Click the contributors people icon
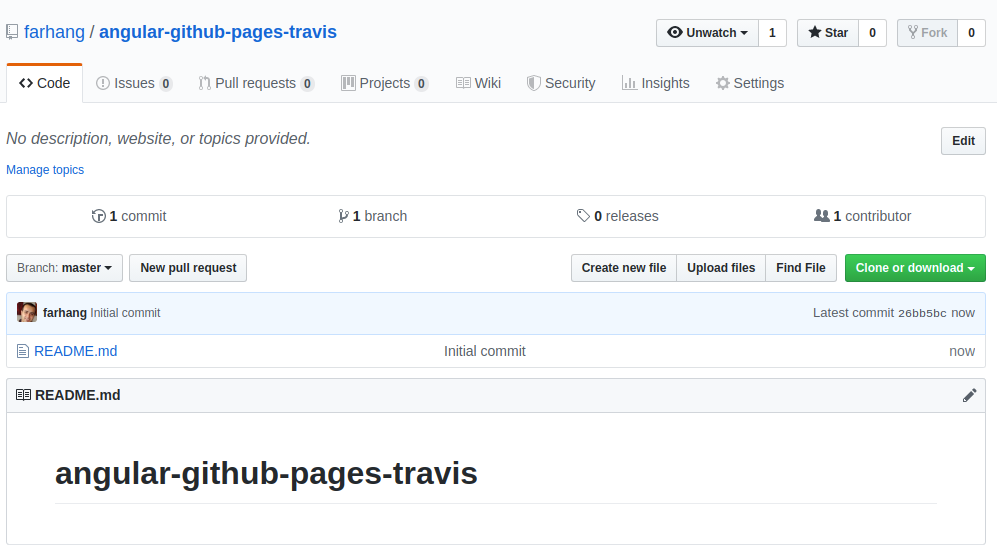Viewport: 997px width, 555px height. point(822,216)
